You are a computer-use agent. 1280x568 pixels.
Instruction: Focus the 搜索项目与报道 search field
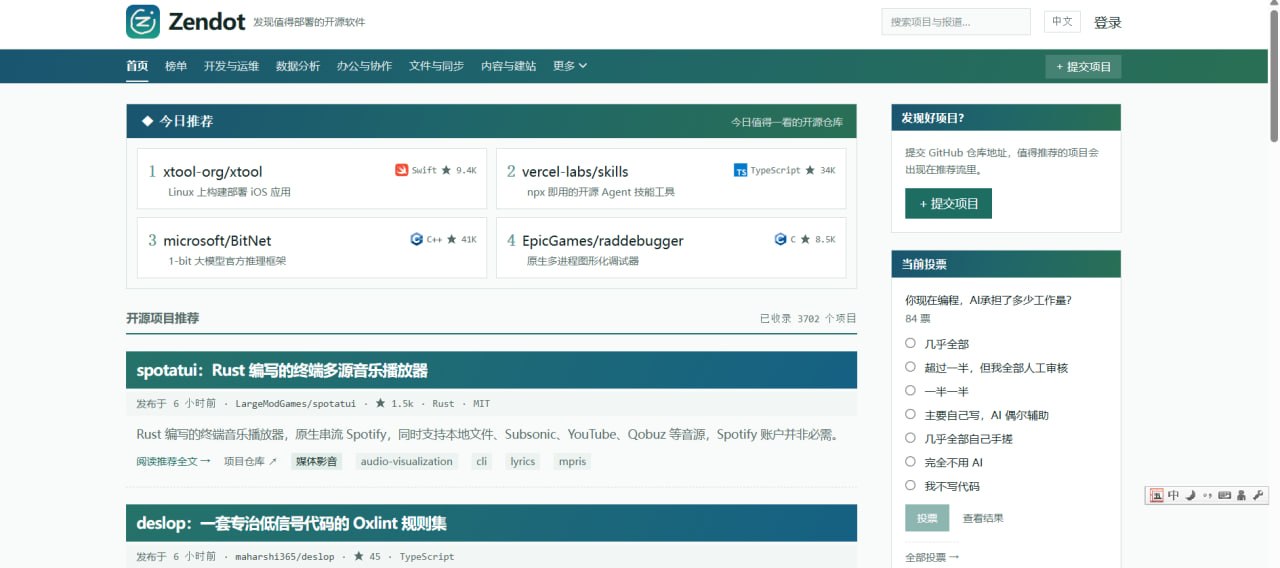(956, 21)
